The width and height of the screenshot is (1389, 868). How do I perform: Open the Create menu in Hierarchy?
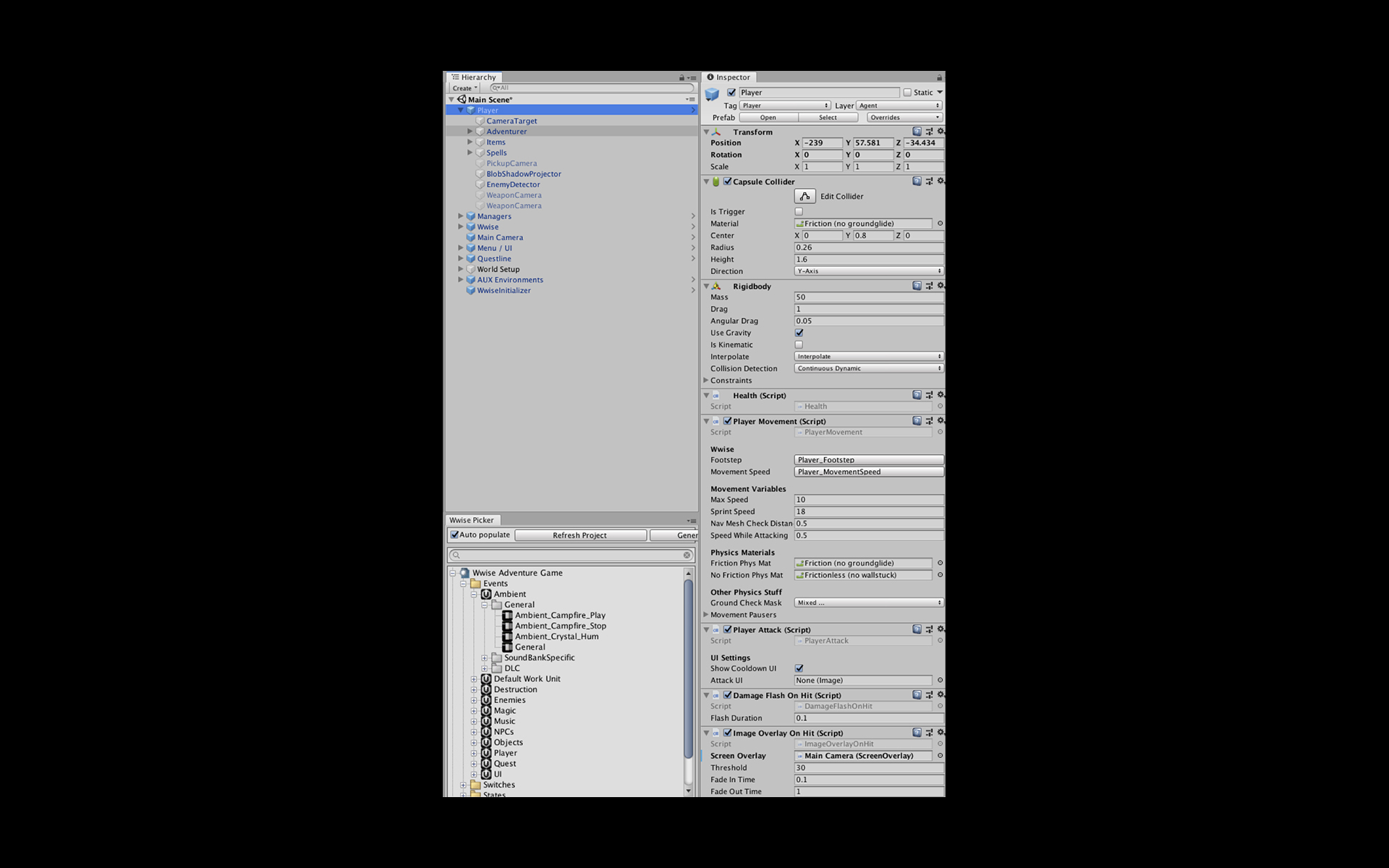point(465,88)
